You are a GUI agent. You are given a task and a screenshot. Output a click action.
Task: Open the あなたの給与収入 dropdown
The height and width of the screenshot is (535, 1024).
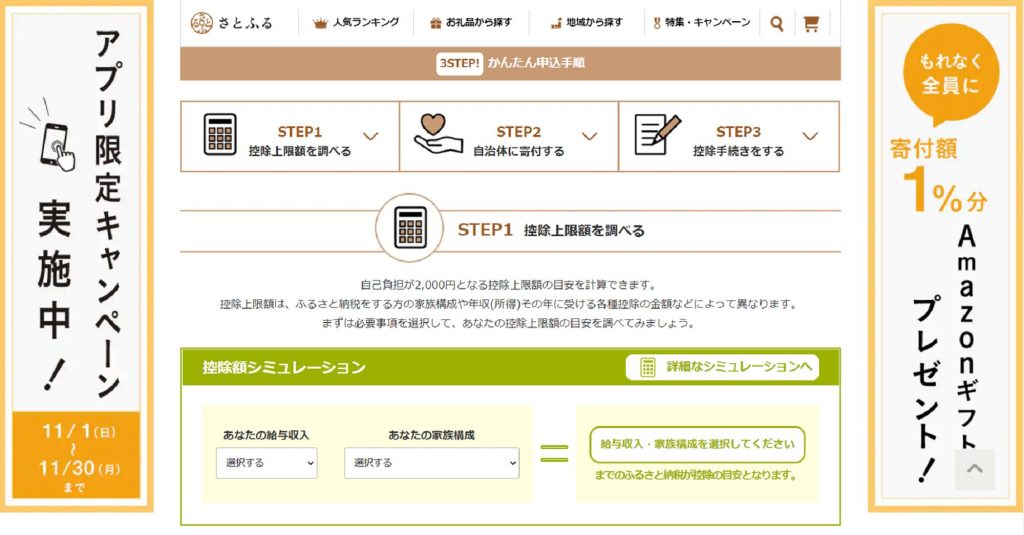tap(266, 463)
